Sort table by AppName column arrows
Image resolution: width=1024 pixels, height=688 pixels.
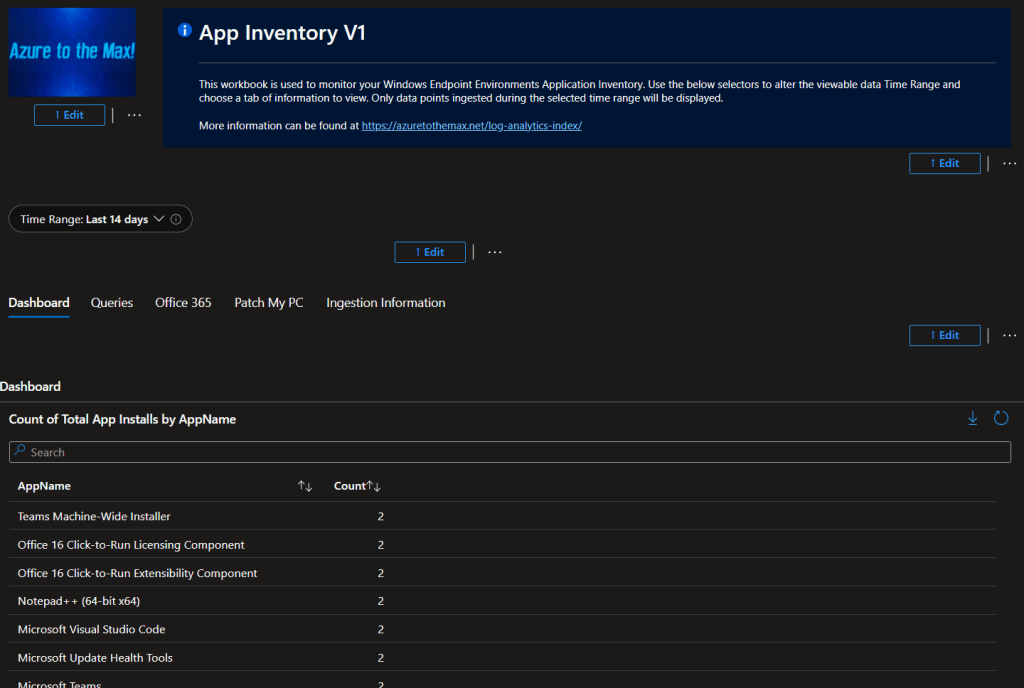point(305,486)
